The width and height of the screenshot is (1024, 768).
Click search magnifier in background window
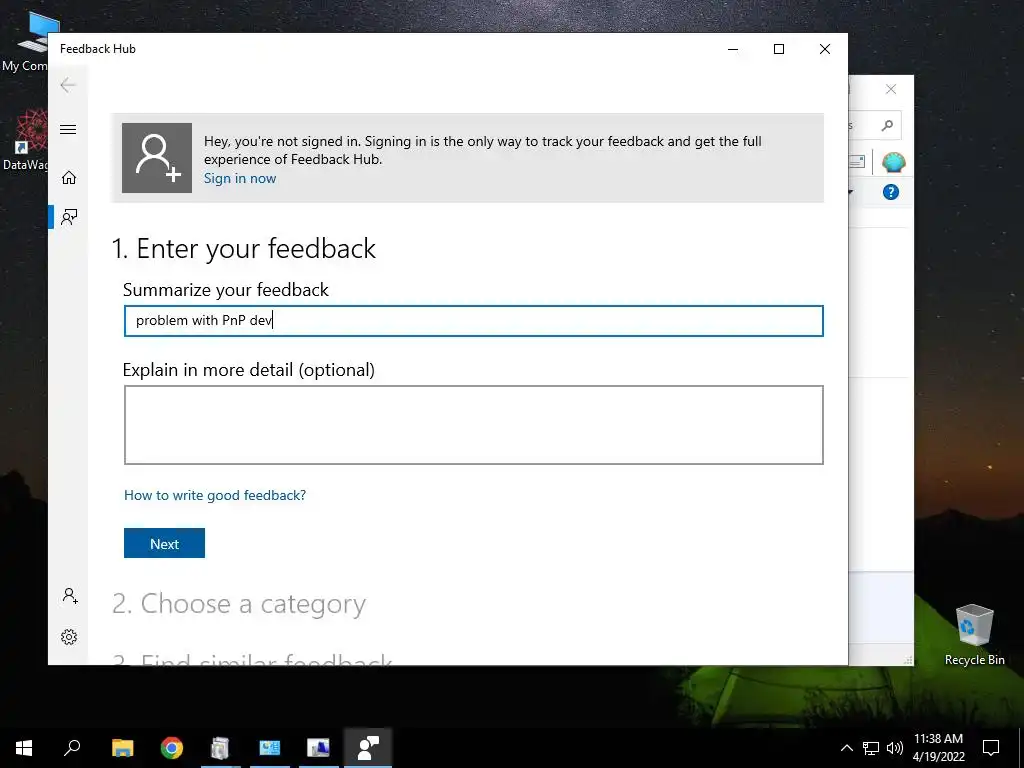click(887, 125)
